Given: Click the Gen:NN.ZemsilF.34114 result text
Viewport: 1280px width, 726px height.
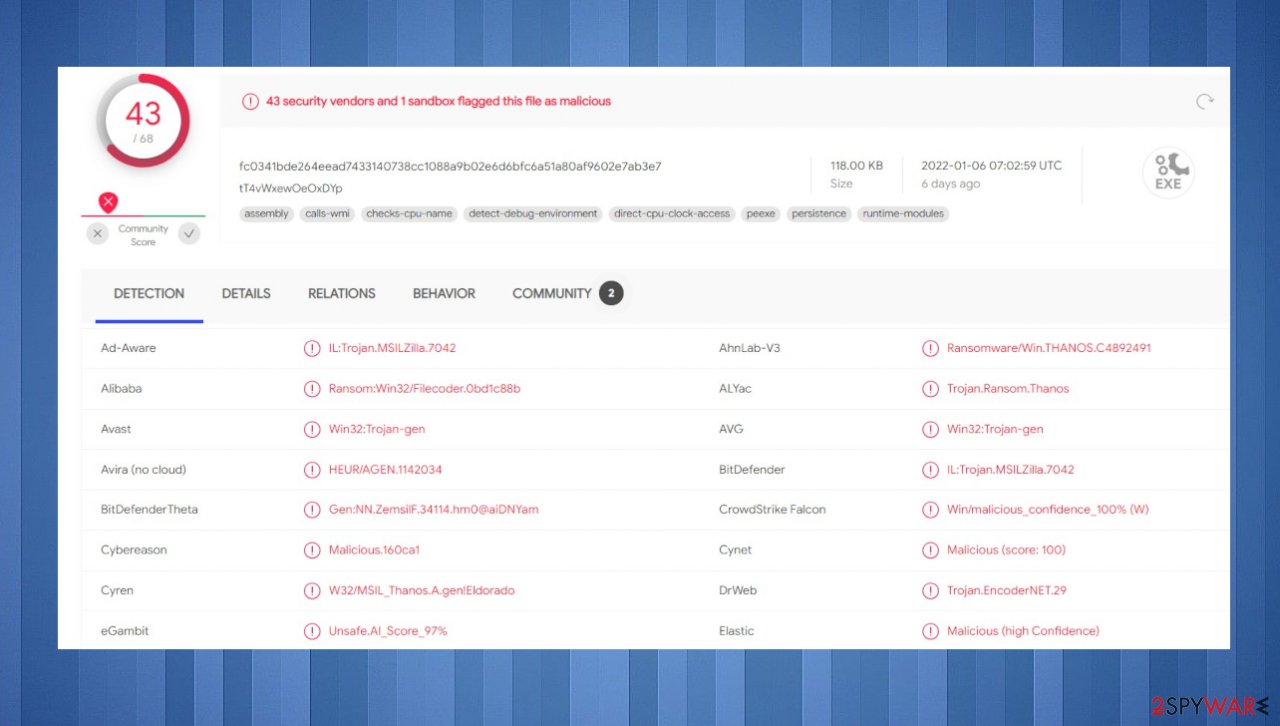Looking at the screenshot, I should [433, 509].
